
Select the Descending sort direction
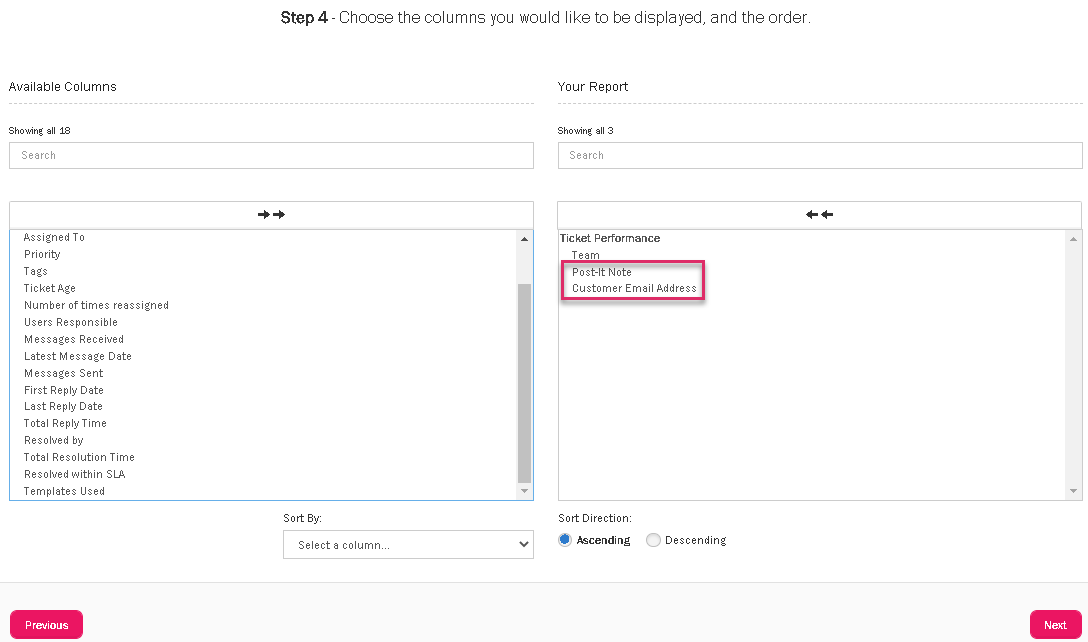coord(653,540)
